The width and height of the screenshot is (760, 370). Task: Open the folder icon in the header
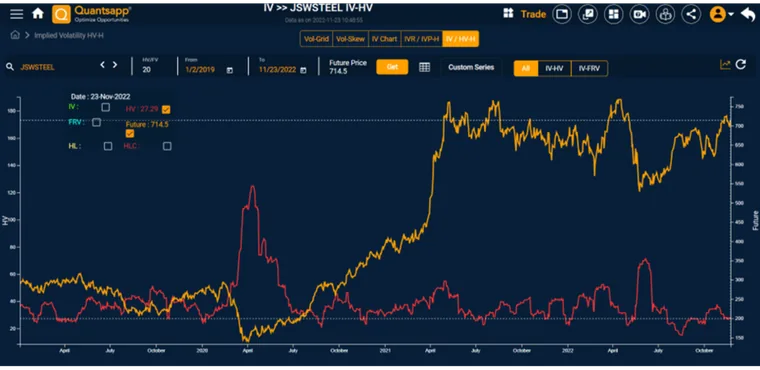(x=562, y=14)
